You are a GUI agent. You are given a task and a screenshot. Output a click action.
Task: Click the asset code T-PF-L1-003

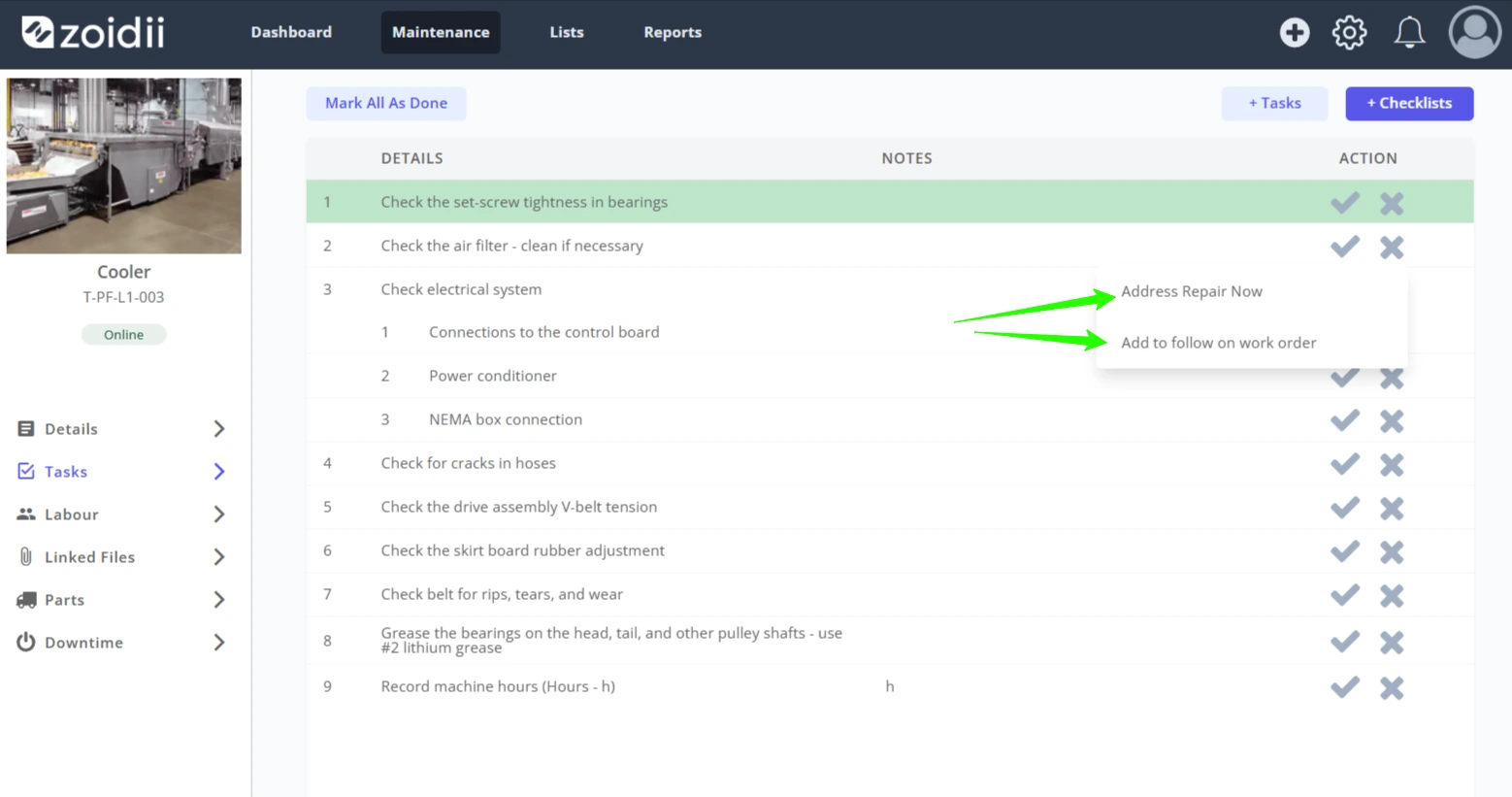point(123,297)
